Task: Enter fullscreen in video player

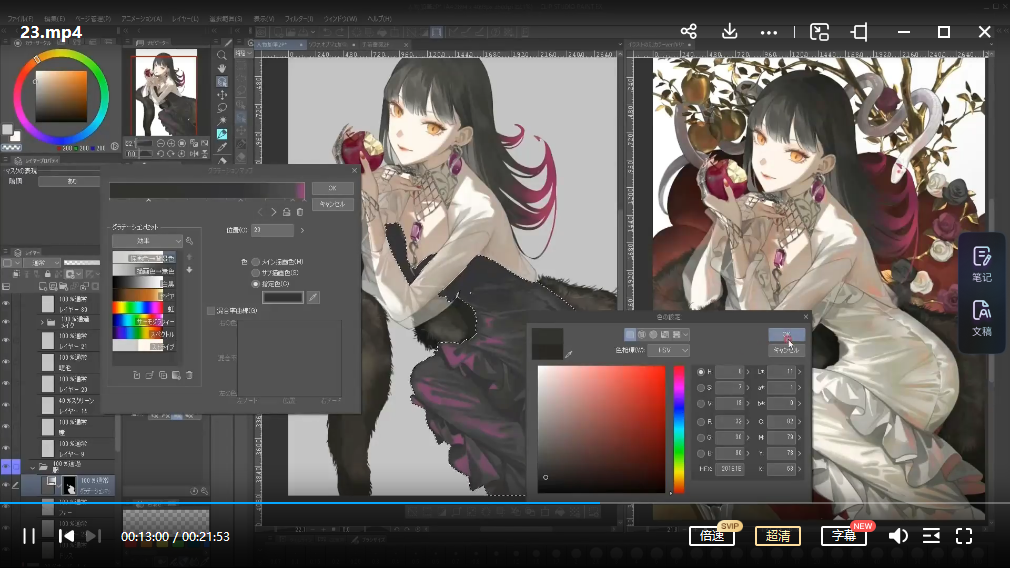Action: [964, 536]
